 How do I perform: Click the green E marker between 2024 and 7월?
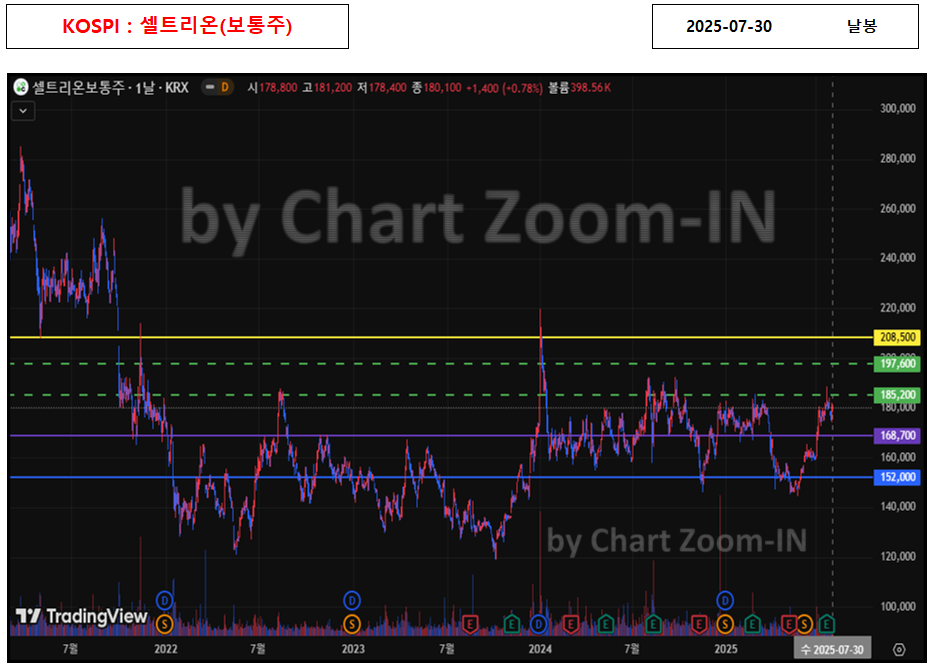[605, 624]
